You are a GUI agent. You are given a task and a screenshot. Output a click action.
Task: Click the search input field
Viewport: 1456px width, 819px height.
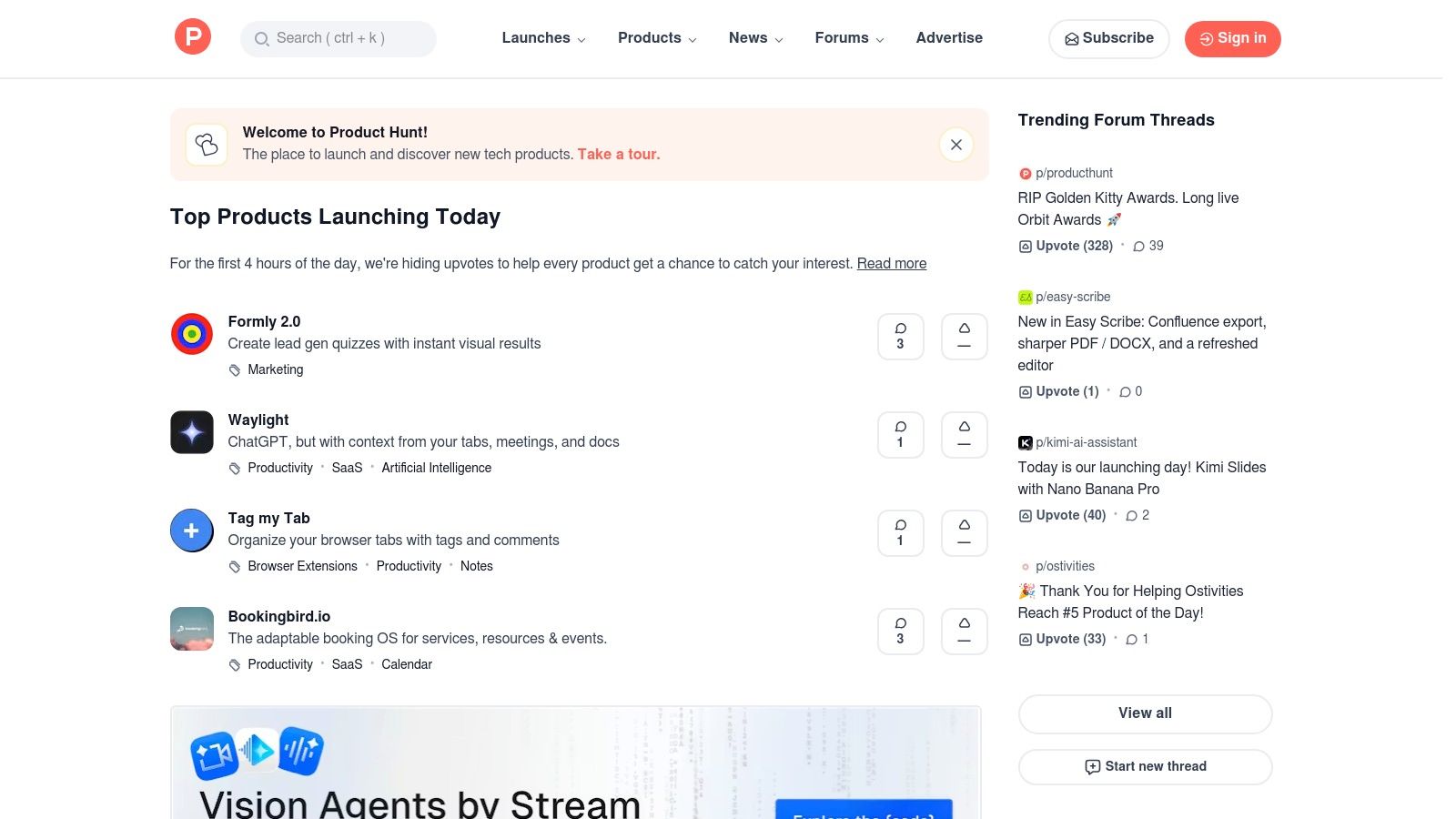pos(339,39)
